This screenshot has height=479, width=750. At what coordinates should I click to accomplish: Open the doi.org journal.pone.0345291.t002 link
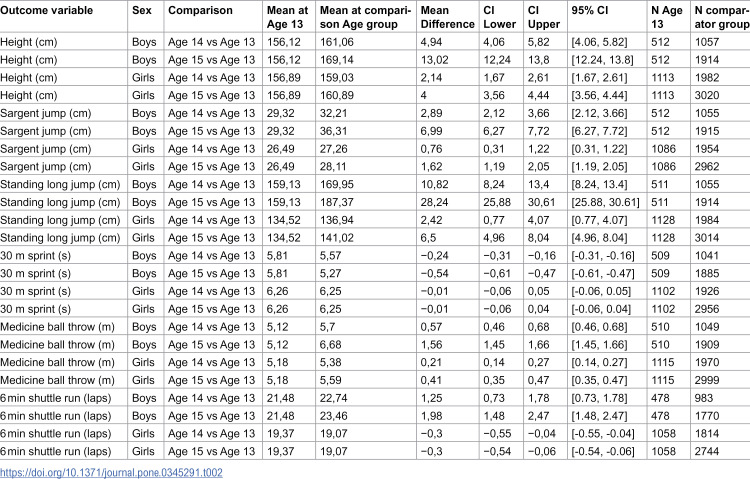111,473
